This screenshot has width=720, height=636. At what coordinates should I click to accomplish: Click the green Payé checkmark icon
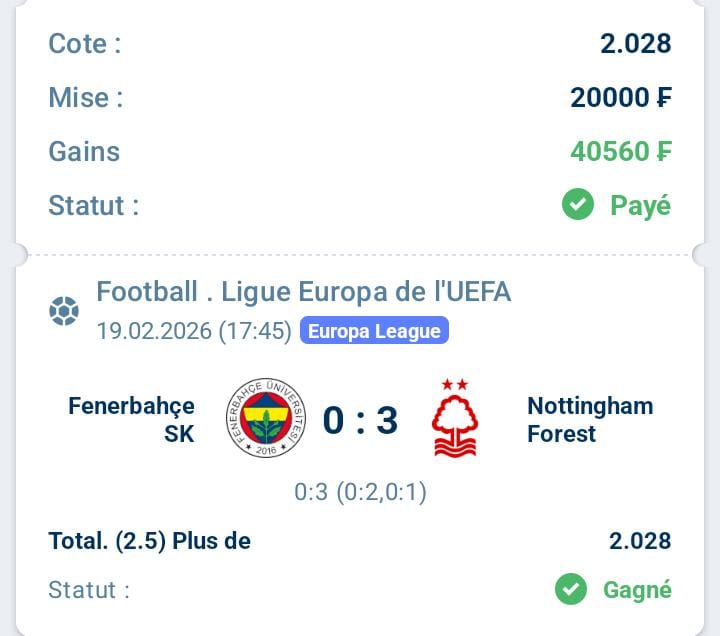[577, 206]
